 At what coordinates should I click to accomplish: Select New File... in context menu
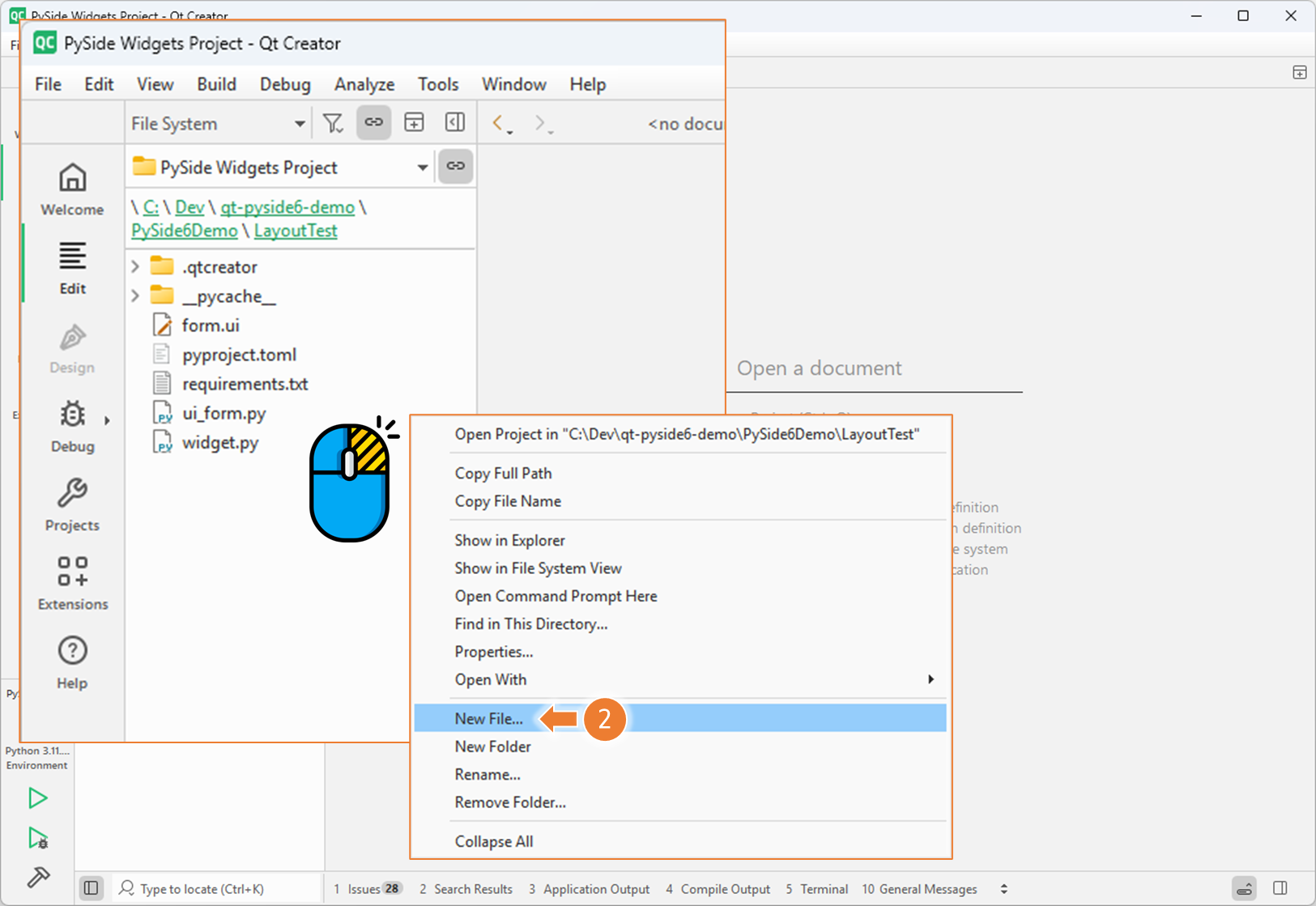pyautogui.click(x=679, y=718)
